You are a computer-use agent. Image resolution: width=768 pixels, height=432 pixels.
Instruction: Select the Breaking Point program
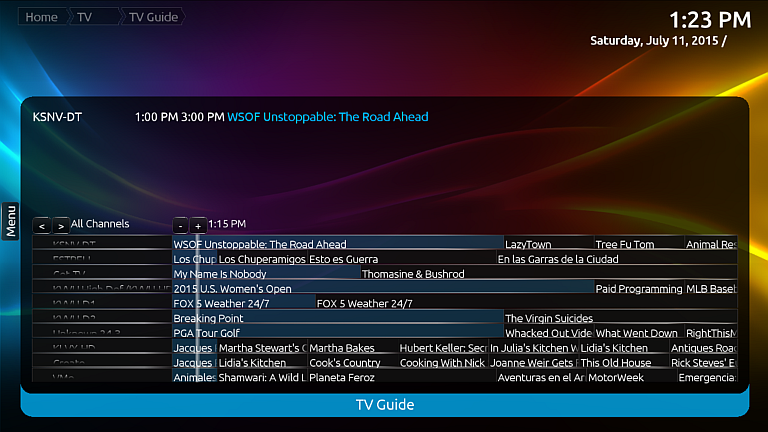(x=337, y=318)
